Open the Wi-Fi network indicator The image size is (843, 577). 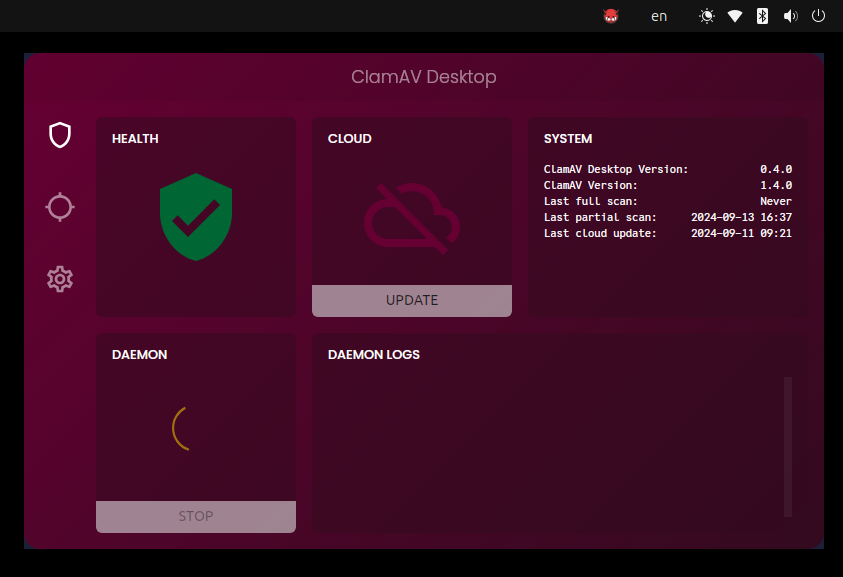[734, 16]
